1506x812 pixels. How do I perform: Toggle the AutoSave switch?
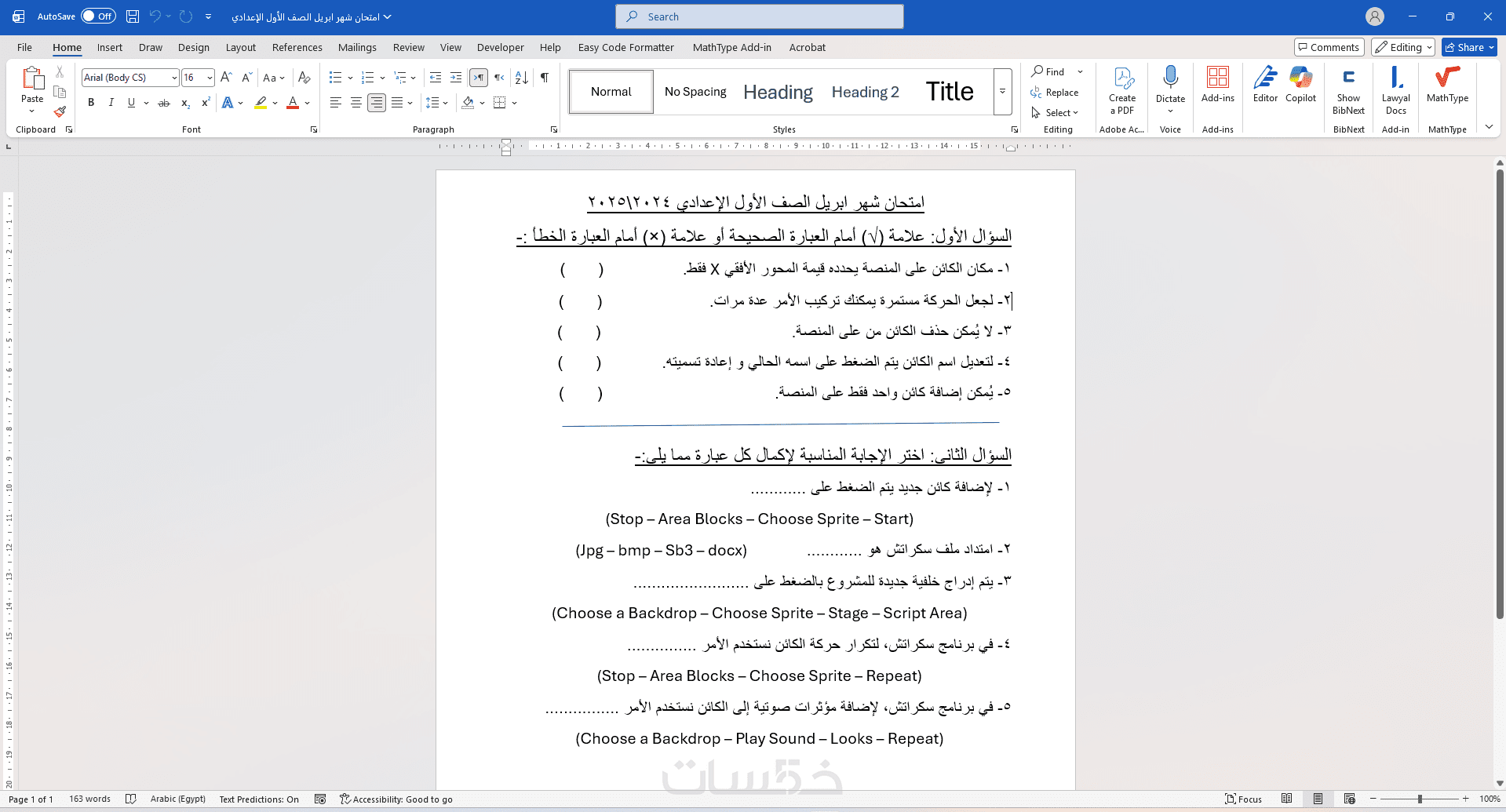pyautogui.click(x=98, y=16)
